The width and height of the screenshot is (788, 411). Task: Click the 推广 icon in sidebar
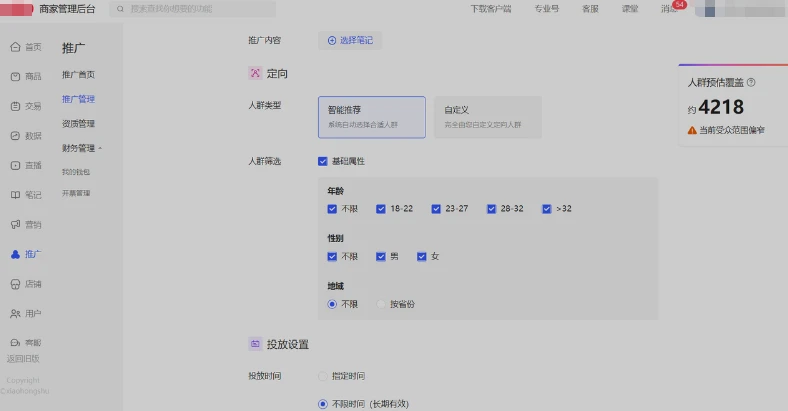point(16,254)
